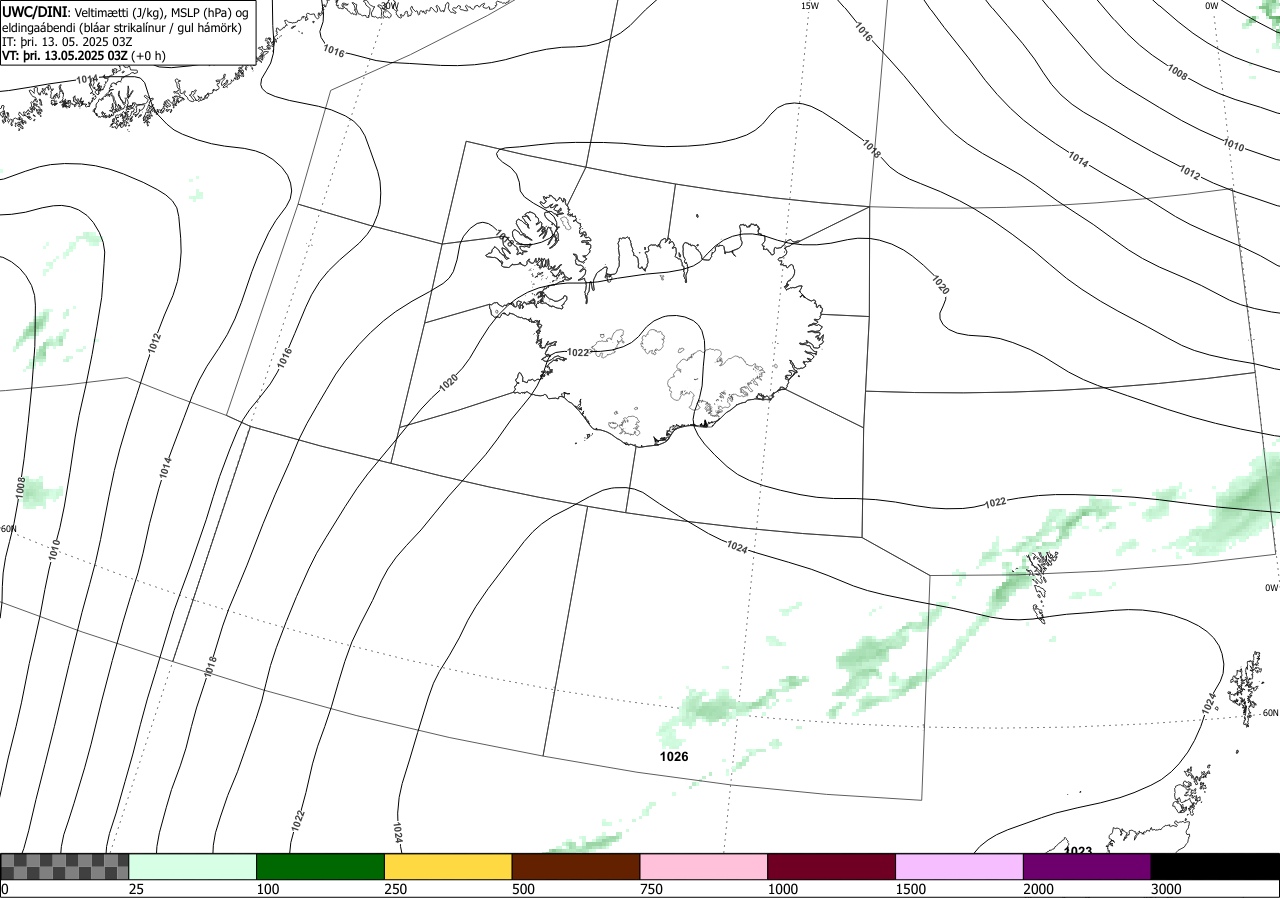Select the "15W" longitude label
Image resolution: width=1280 pixels, height=898 pixels.
click(x=810, y=6)
